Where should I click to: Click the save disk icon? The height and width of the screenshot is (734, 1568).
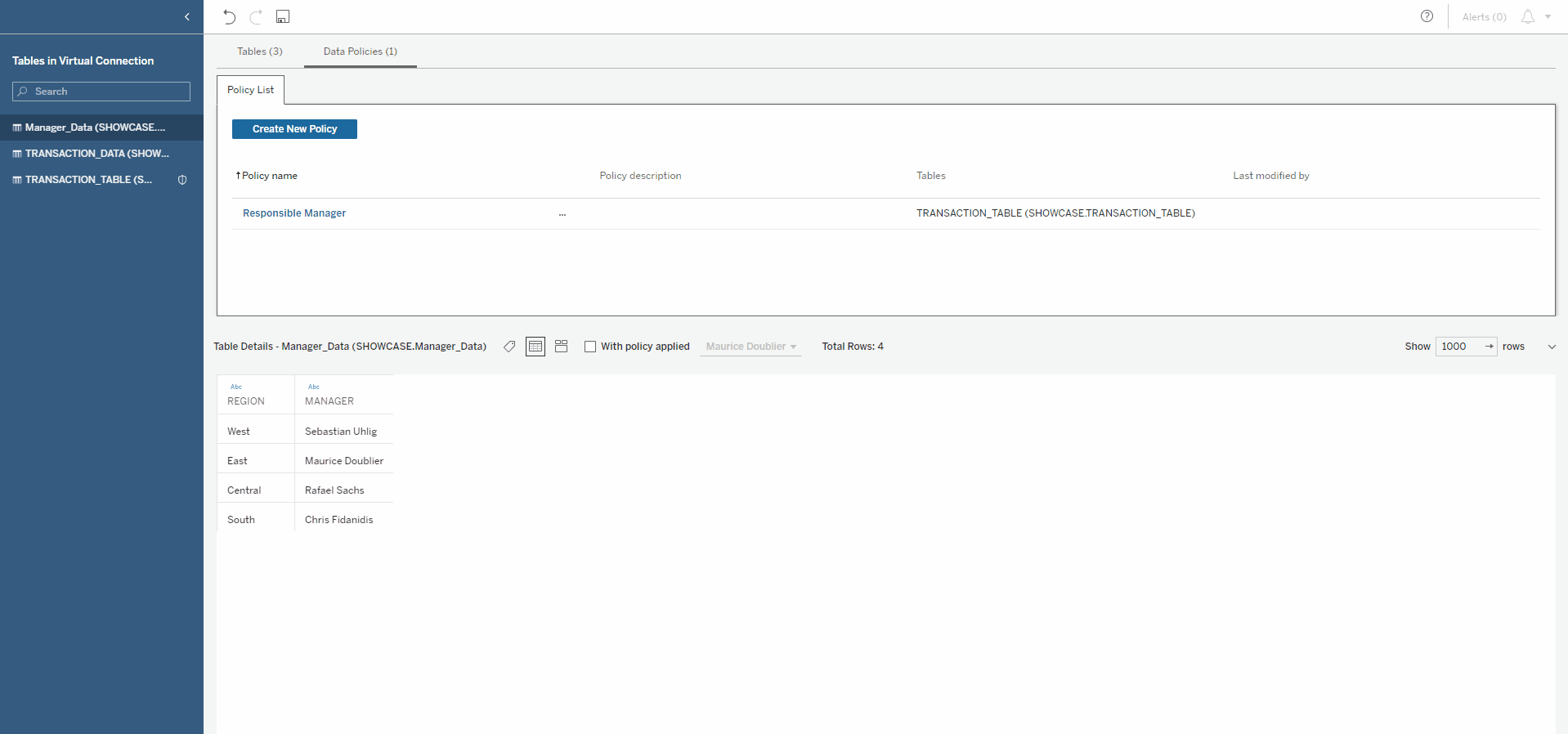pos(283,16)
